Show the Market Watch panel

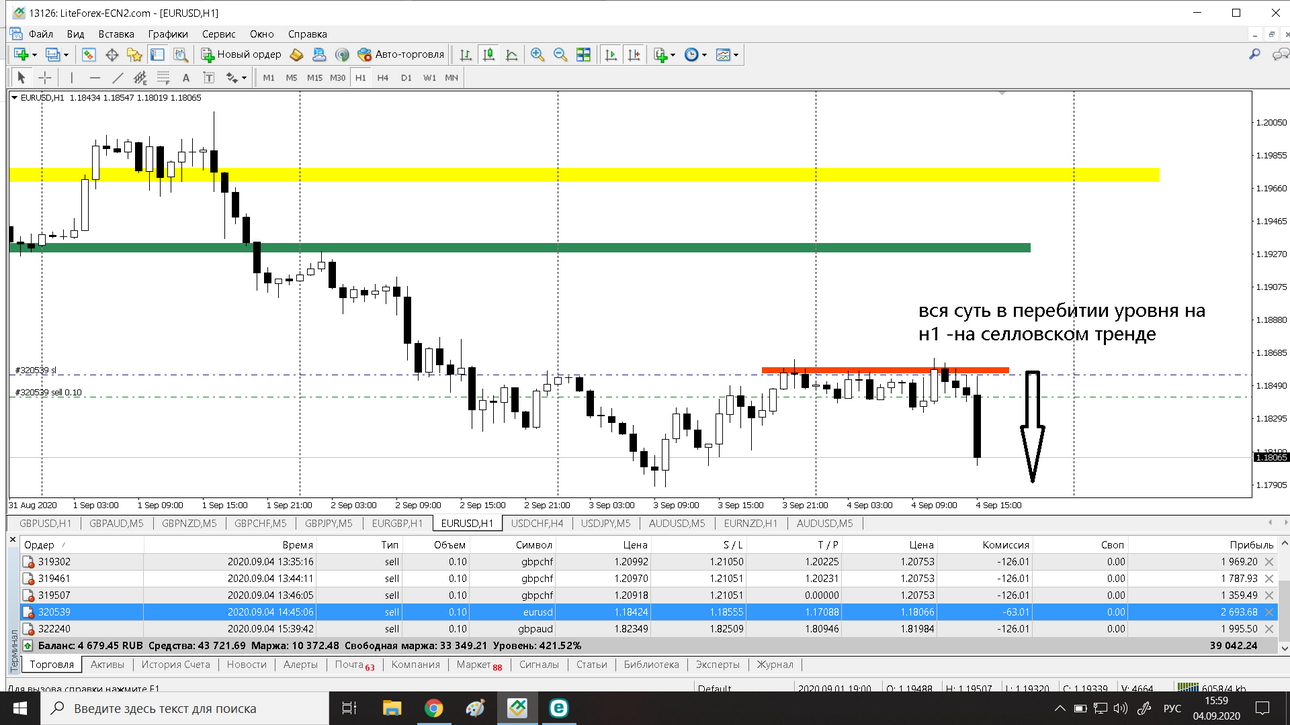(x=89, y=55)
